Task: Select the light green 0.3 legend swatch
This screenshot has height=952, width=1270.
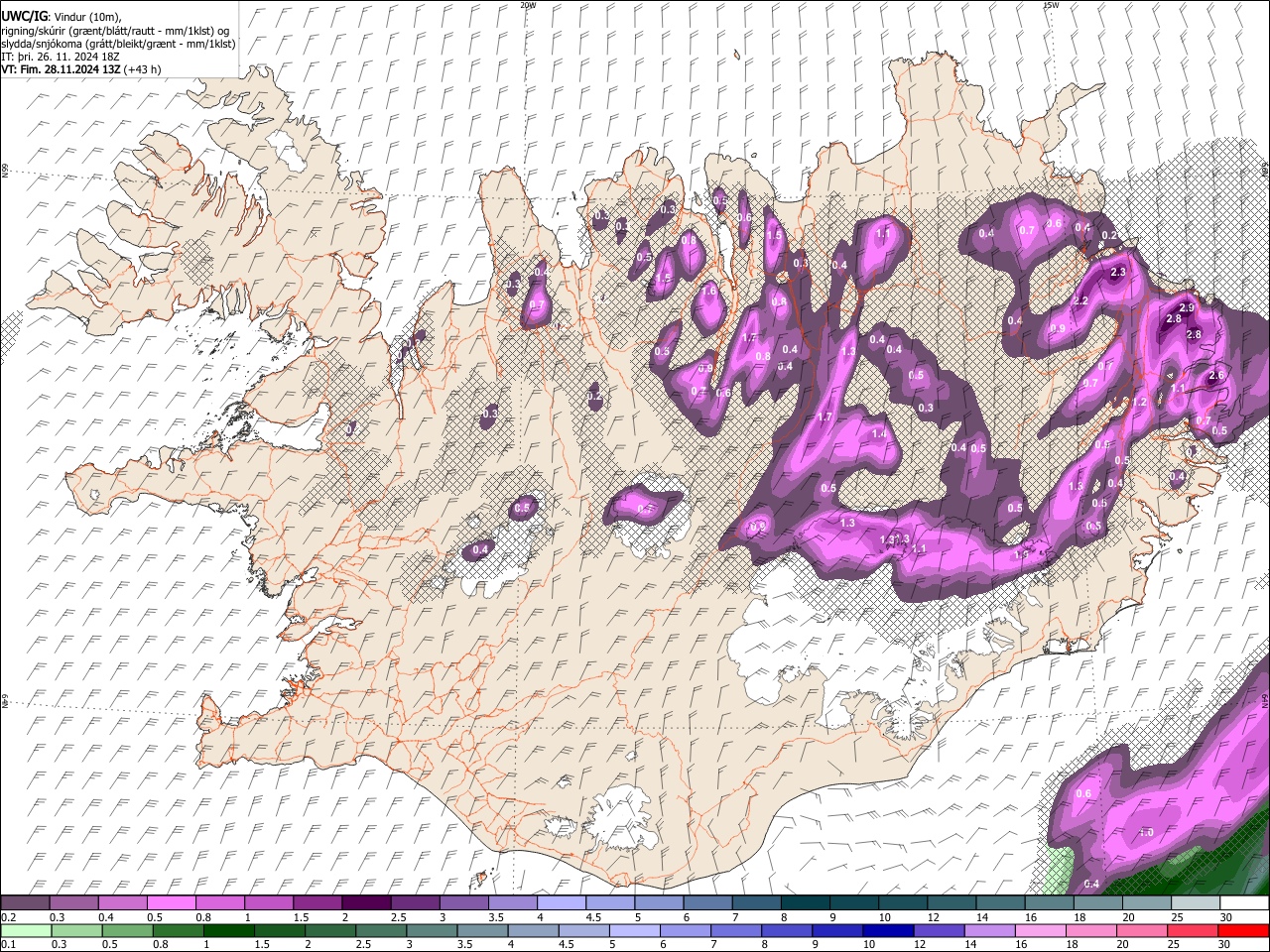Action: 75,931
